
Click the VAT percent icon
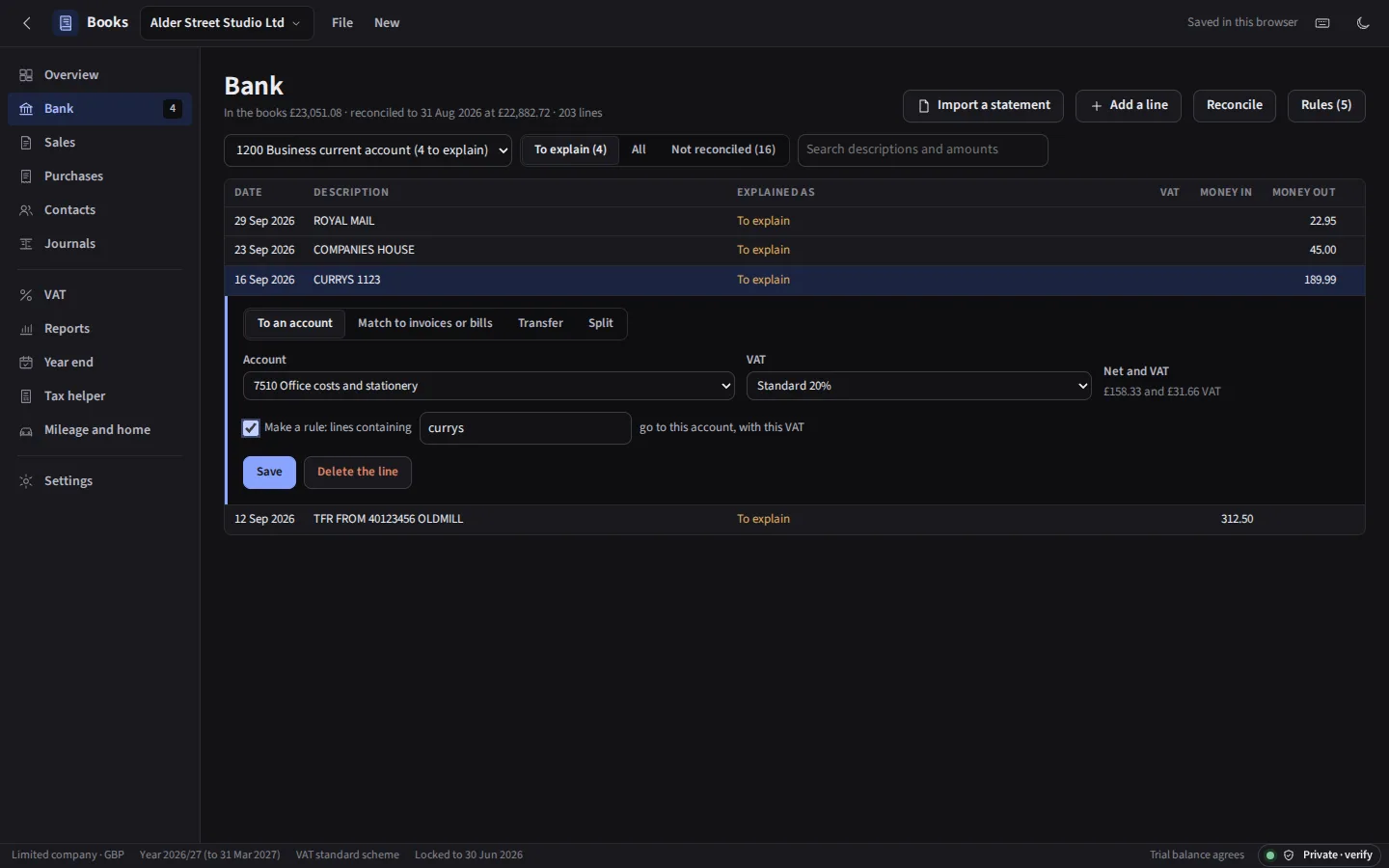[x=26, y=295]
